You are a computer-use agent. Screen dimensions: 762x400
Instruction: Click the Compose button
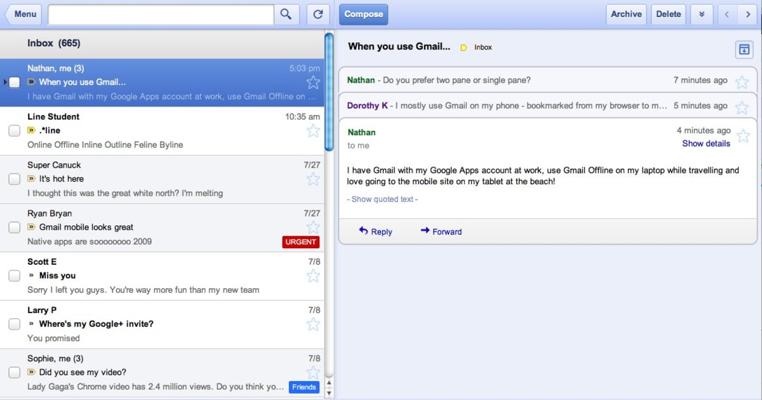click(x=363, y=14)
